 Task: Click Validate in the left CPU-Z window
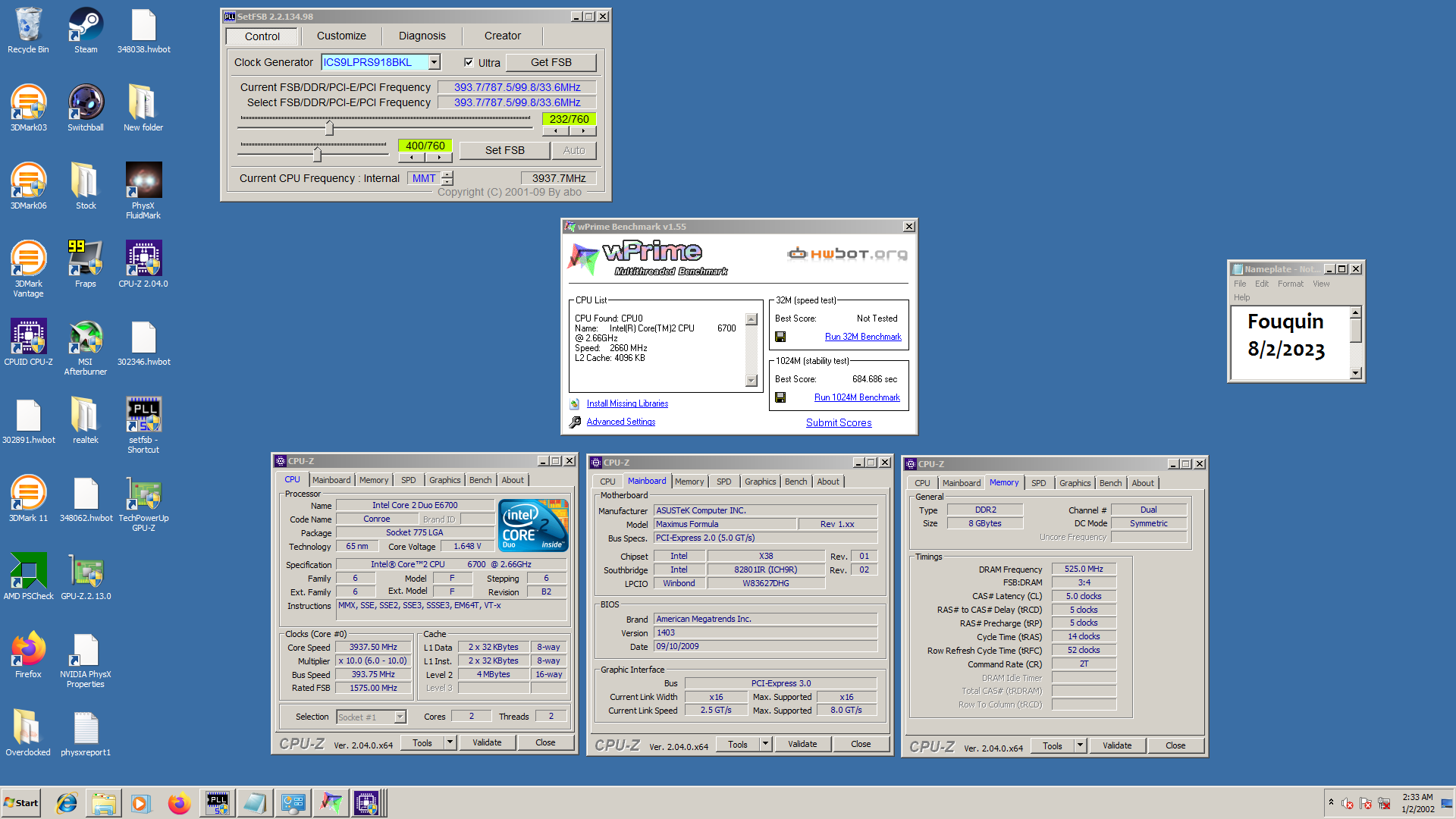pos(487,742)
